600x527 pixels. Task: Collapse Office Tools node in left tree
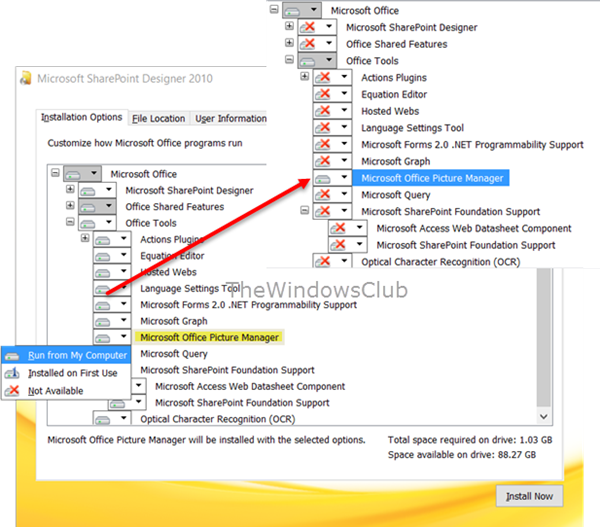coord(70,222)
